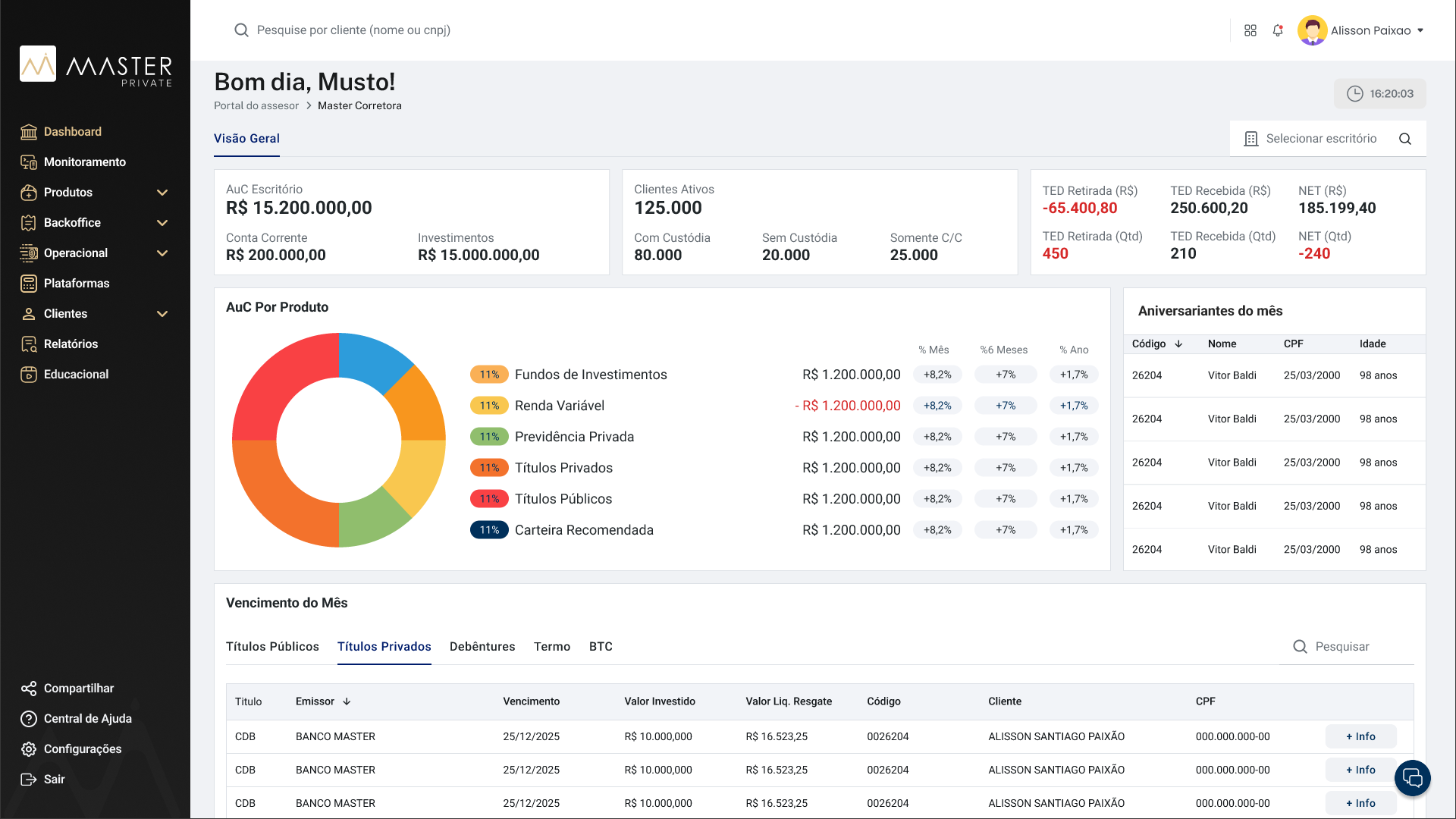Click the Sair logout icon

coord(29,780)
